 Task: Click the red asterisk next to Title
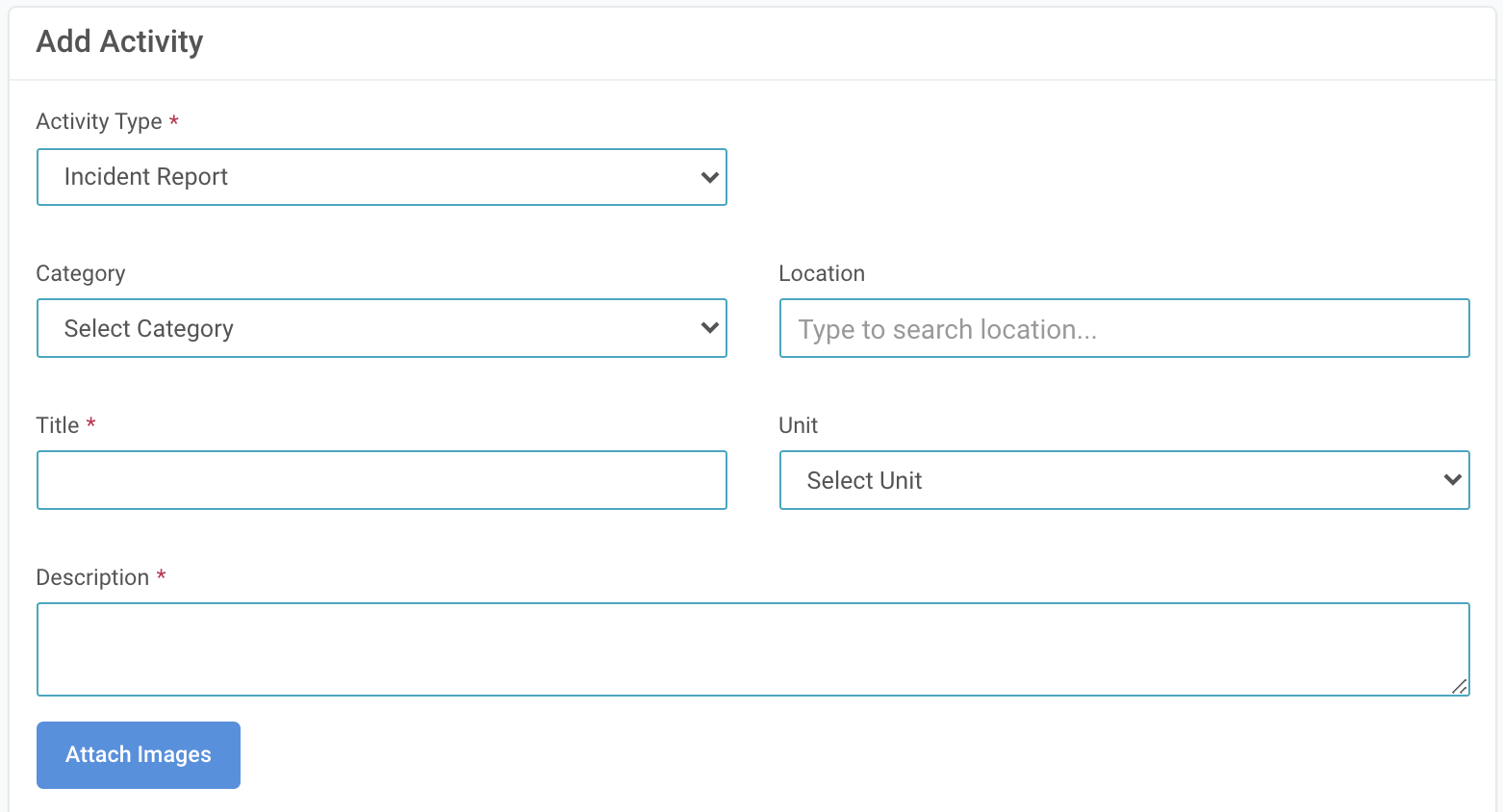pyautogui.click(x=91, y=424)
